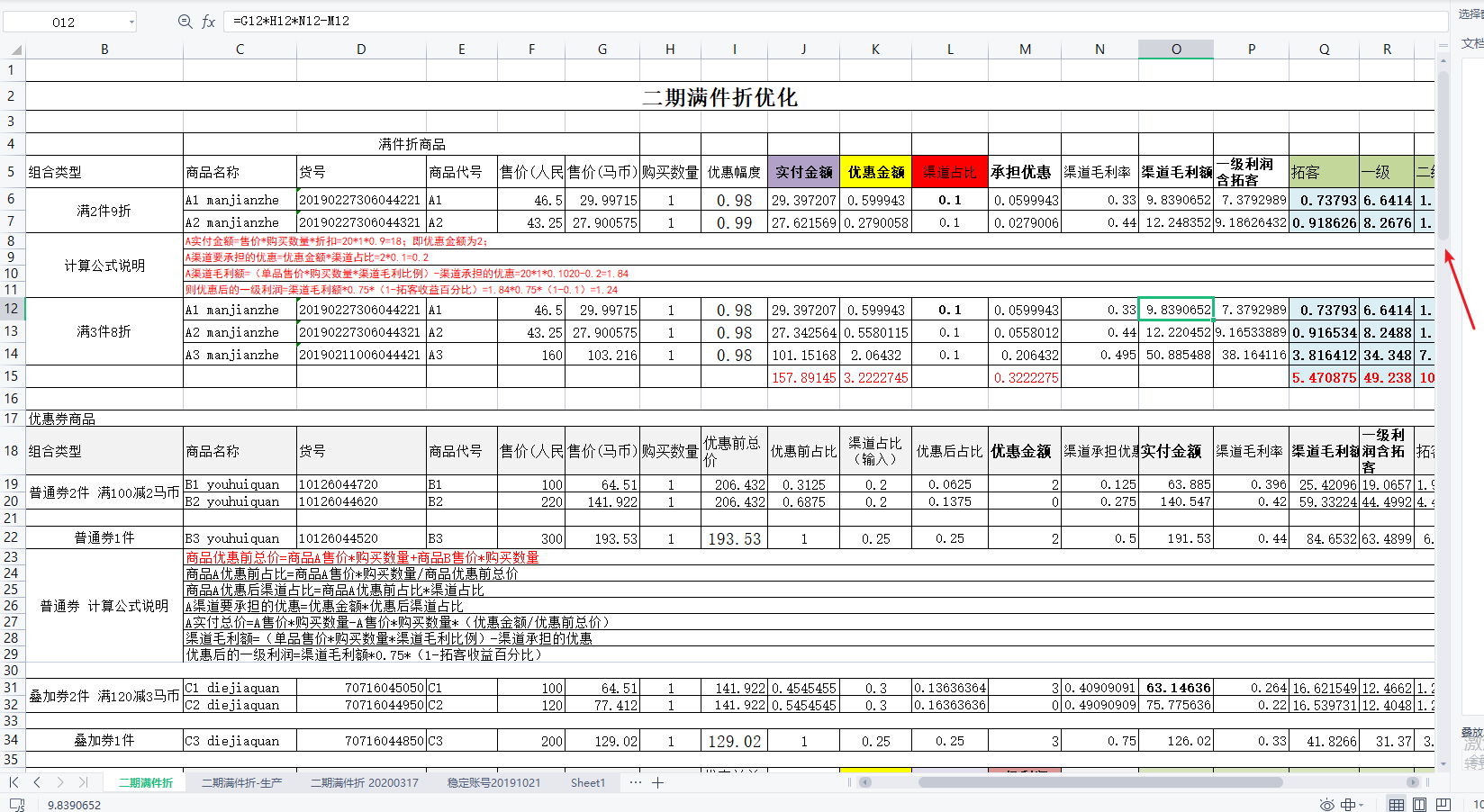Select the 满2件9折 merged cell
Image resolution: width=1484 pixels, height=812 pixels.
click(x=104, y=211)
